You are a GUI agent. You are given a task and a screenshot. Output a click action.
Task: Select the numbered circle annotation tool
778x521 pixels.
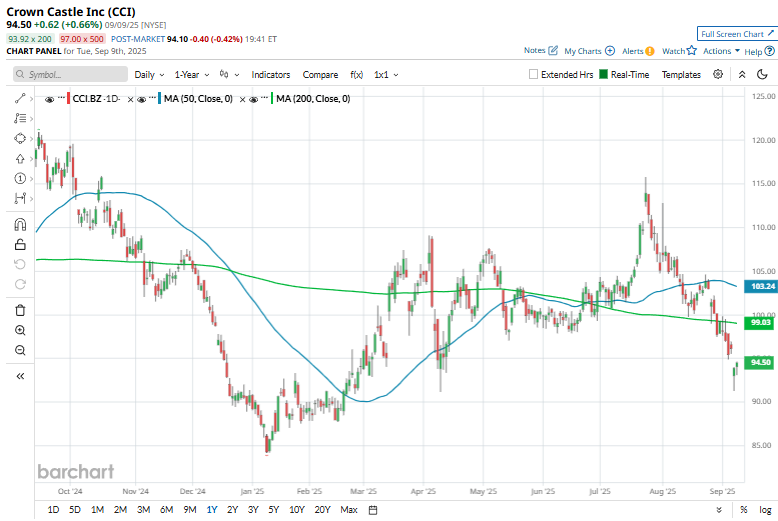(x=20, y=179)
